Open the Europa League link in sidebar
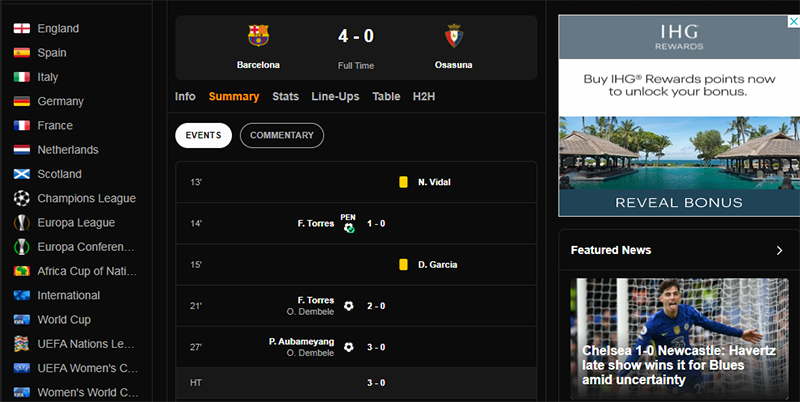Viewport: 800px width, 402px height. (x=76, y=223)
